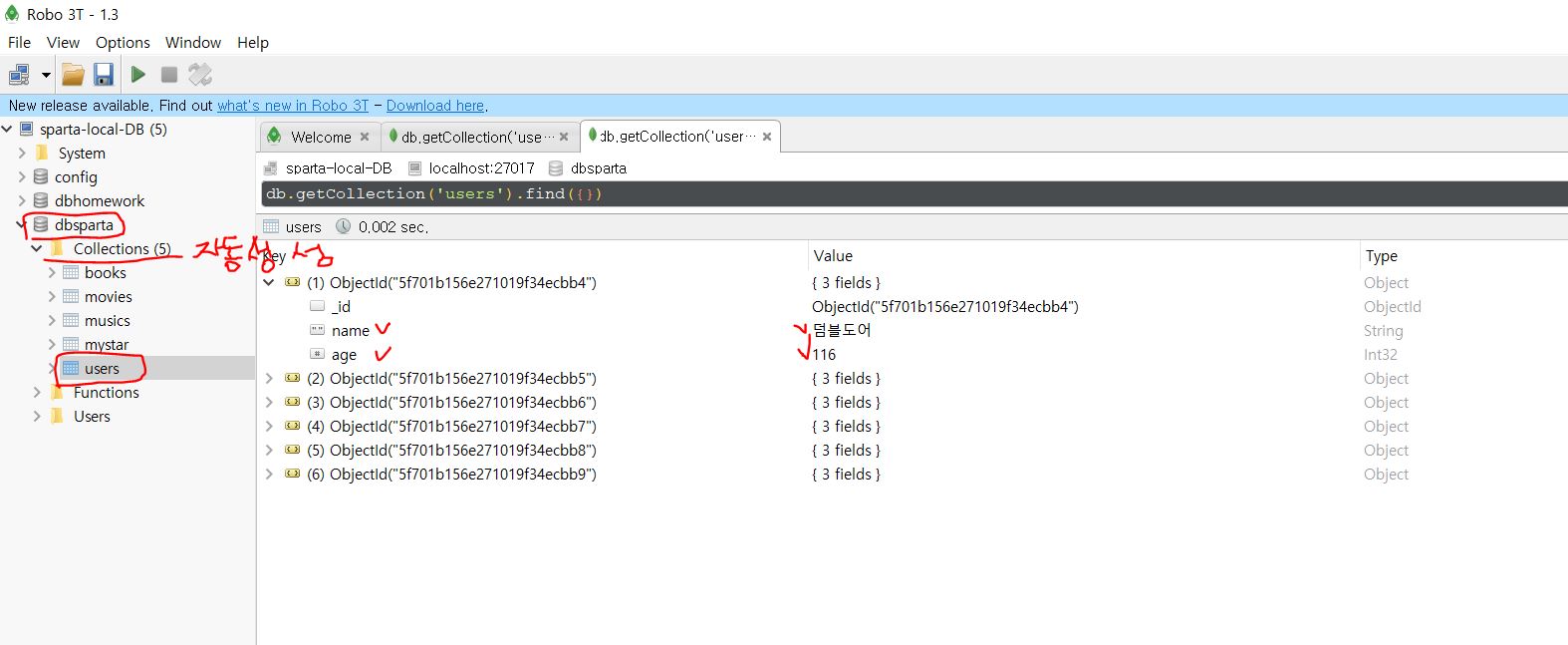Select the users collection
The width and height of the screenshot is (1568, 645).
coord(102,368)
